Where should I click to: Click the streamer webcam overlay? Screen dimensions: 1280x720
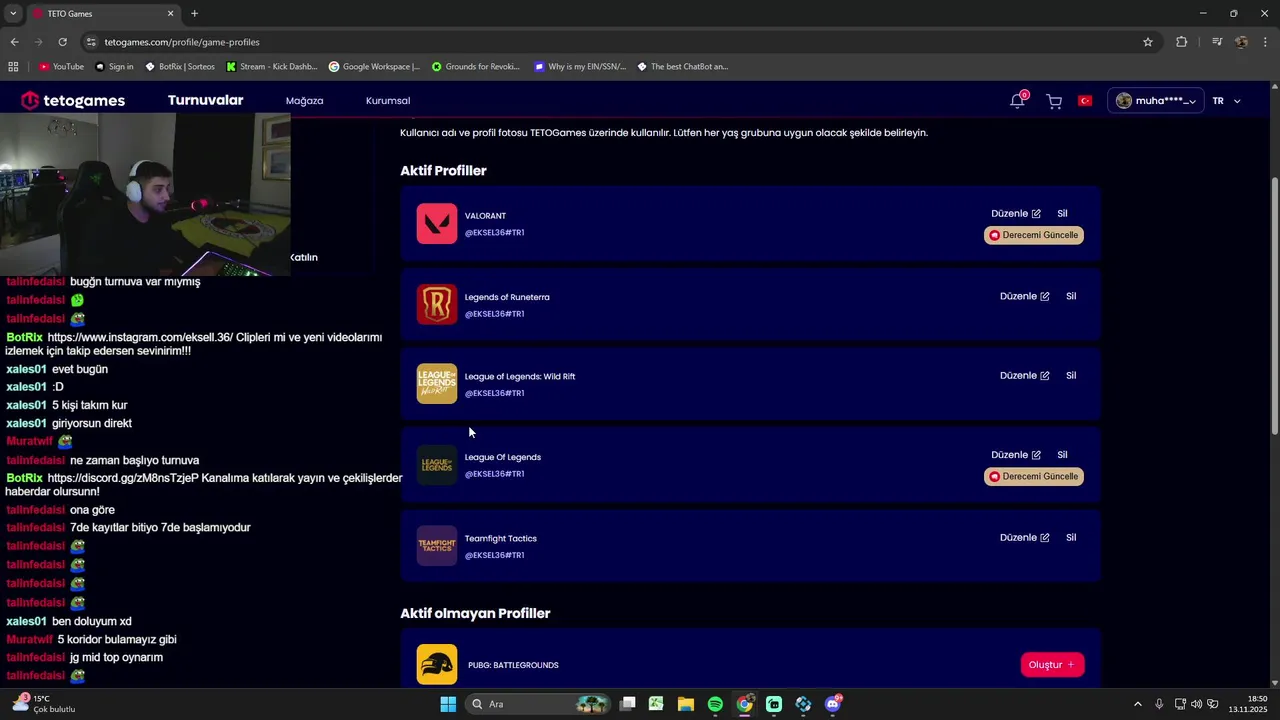click(145, 194)
